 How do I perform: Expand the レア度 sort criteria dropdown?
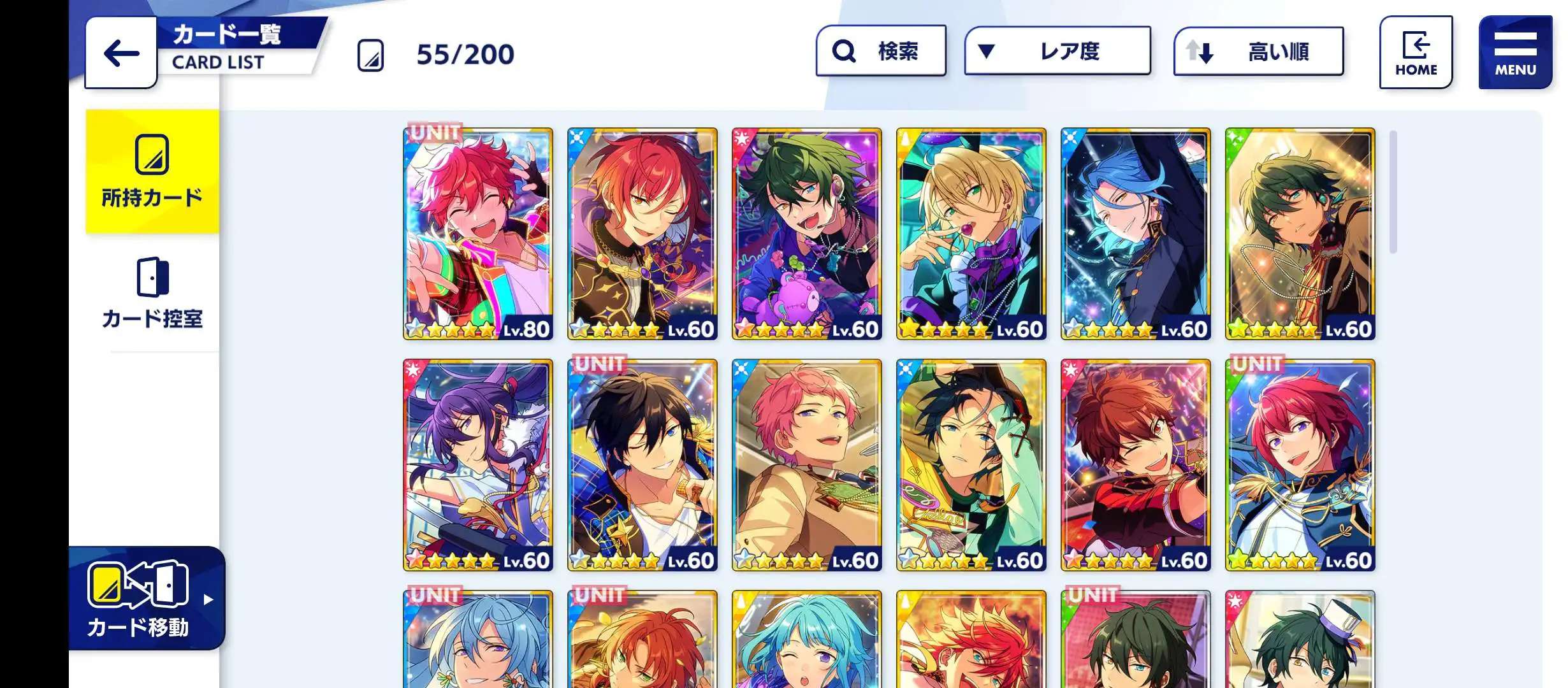1057,51
